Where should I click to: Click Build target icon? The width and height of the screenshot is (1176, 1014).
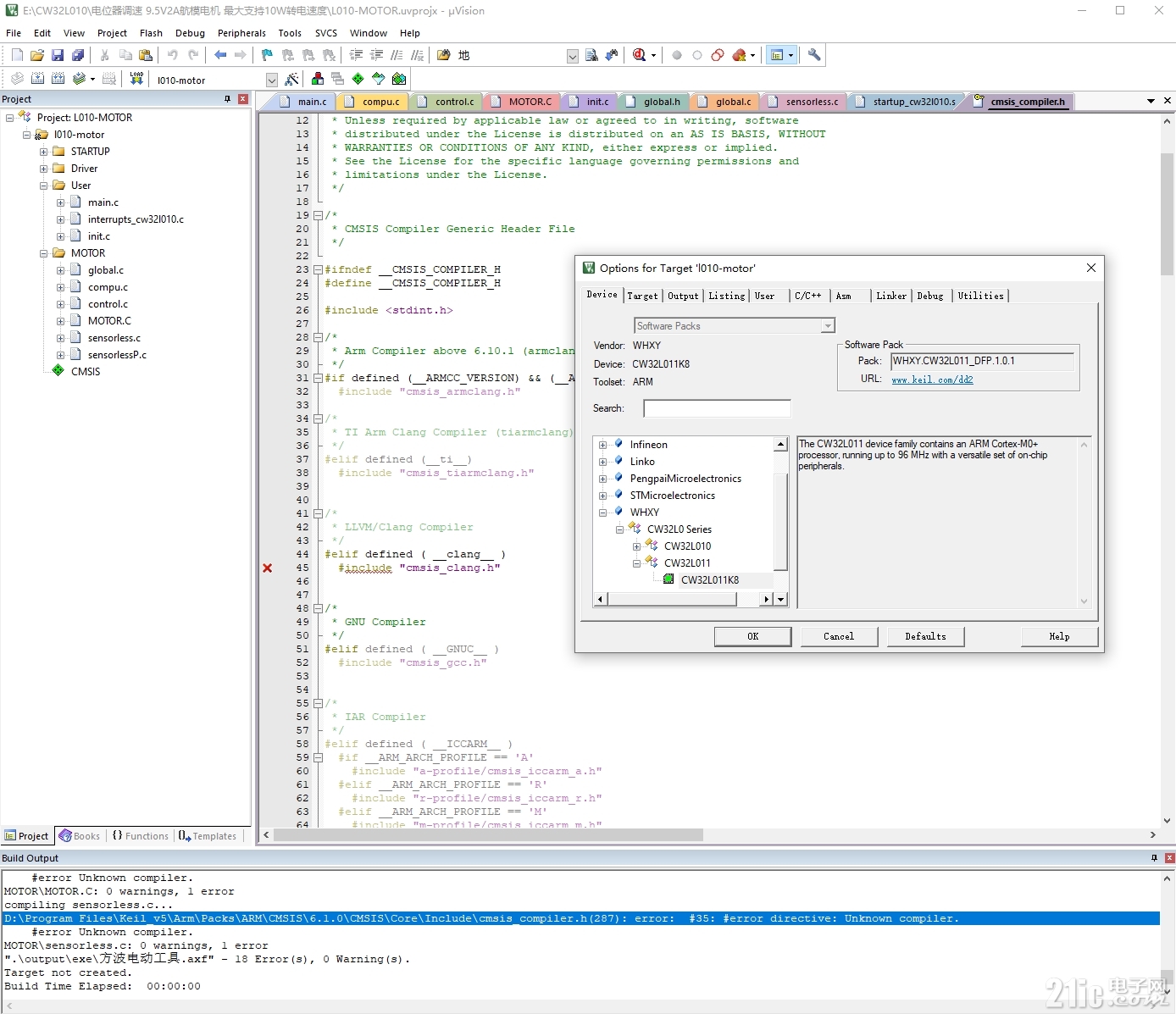pos(37,79)
